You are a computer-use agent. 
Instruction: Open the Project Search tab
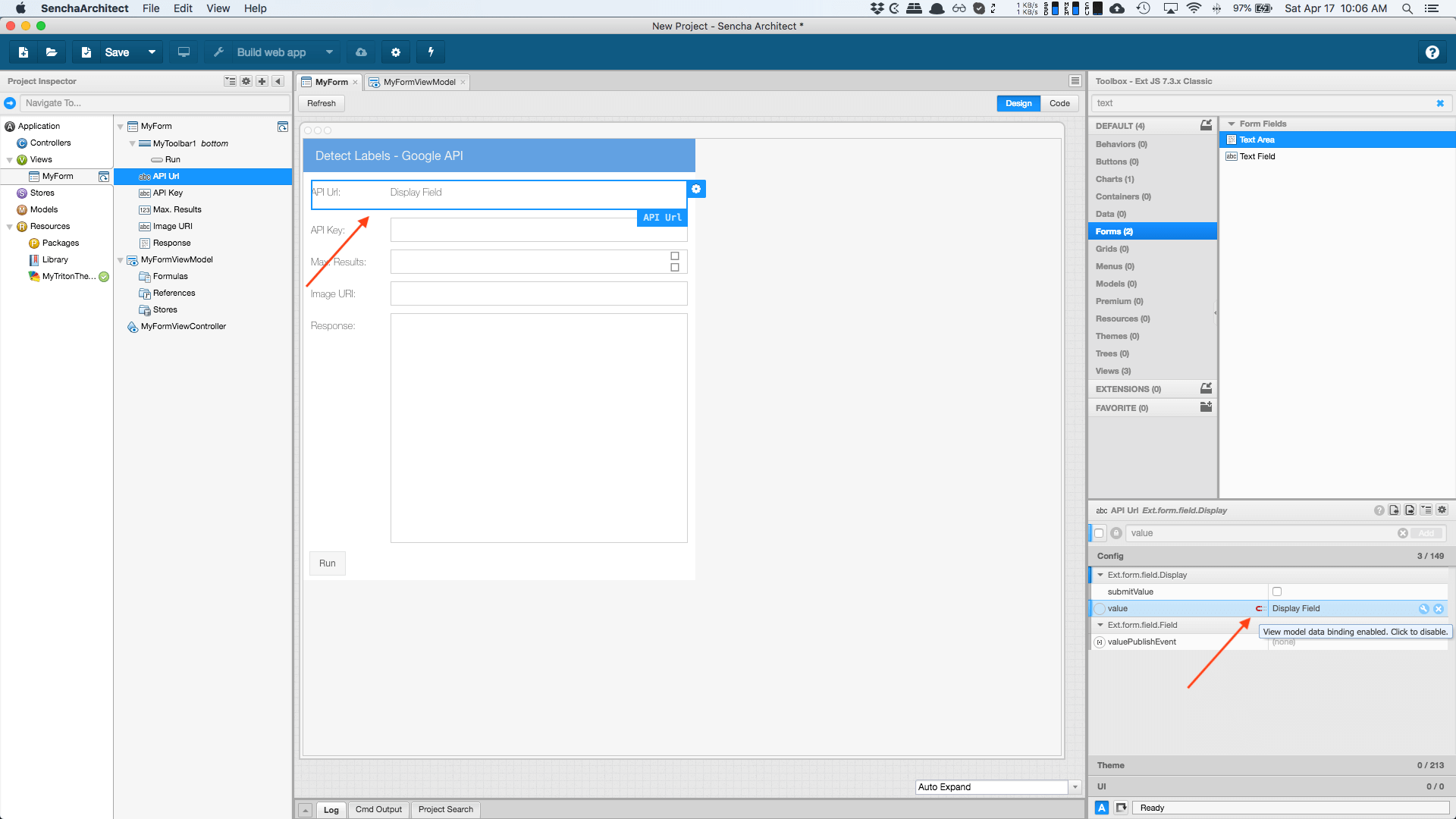pyautogui.click(x=445, y=809)
